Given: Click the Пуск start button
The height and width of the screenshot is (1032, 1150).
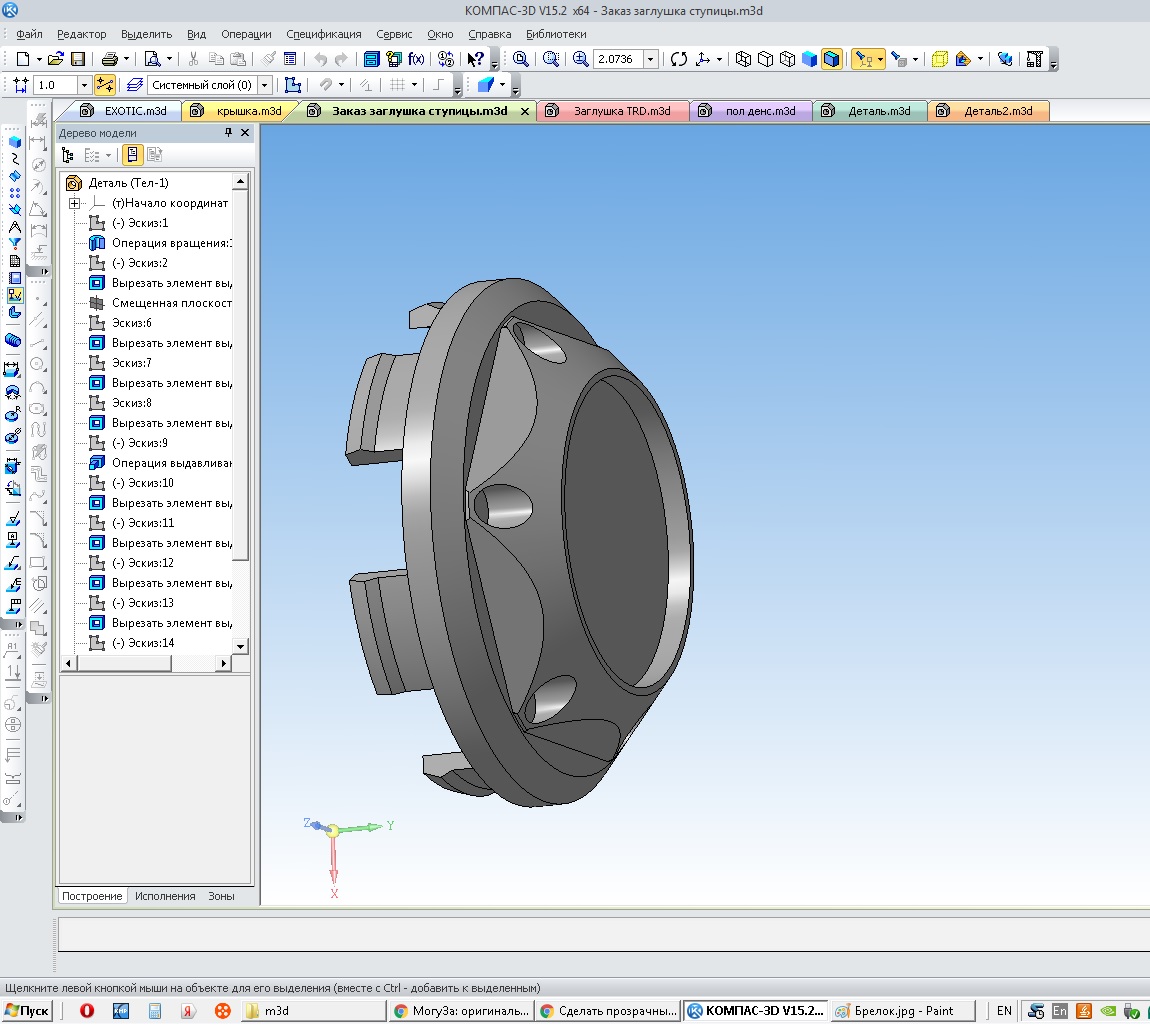Looking at the screenshot, I should click(x=28, y=1011).
